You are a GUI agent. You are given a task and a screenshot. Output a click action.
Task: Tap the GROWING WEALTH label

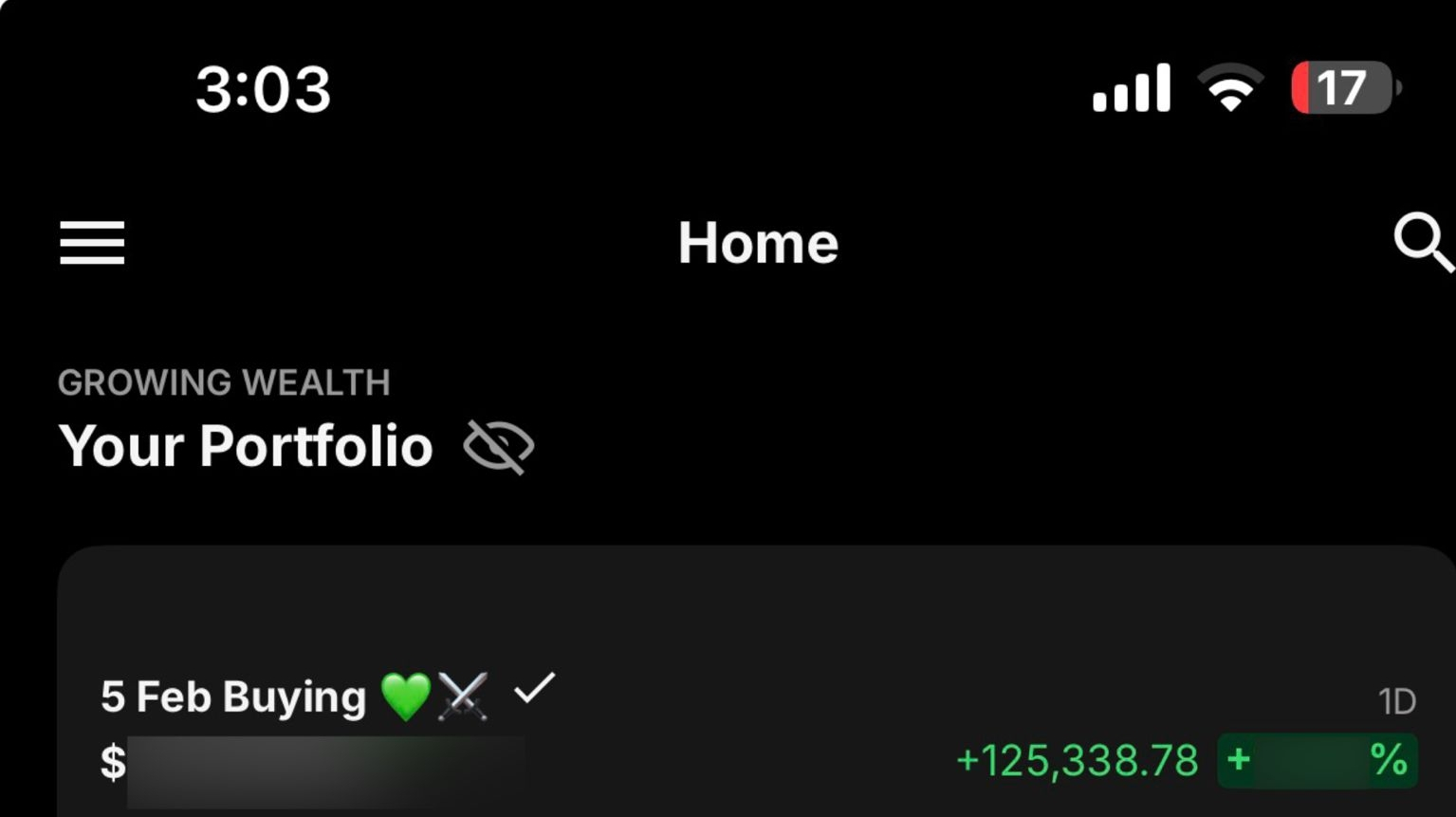[x=224, y=382]
